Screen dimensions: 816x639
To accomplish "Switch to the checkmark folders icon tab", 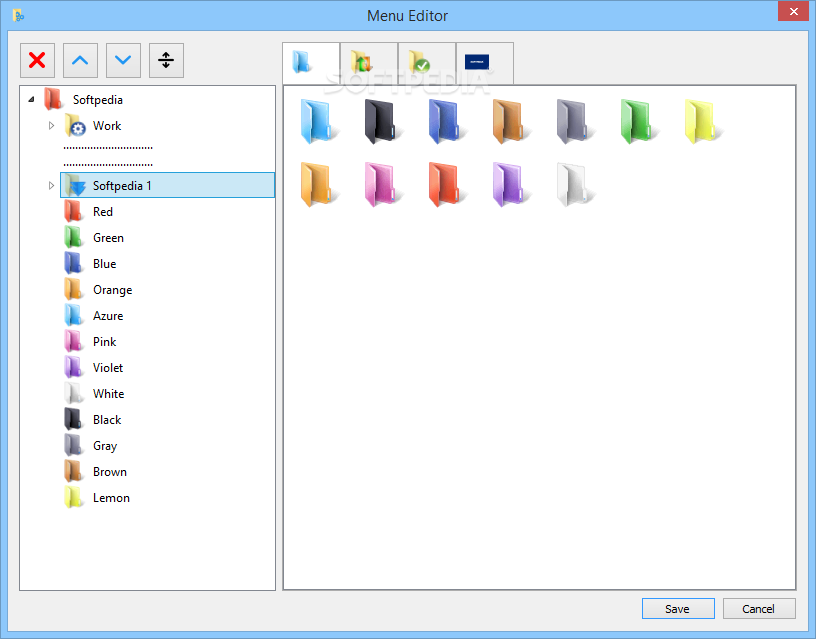I will [x=427, y=63].
